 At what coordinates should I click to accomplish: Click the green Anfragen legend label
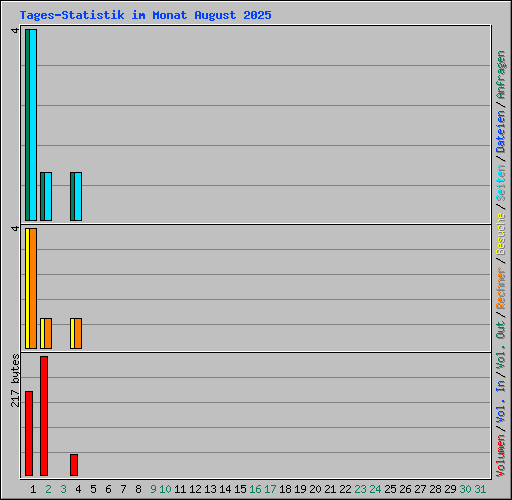point(501,75)
